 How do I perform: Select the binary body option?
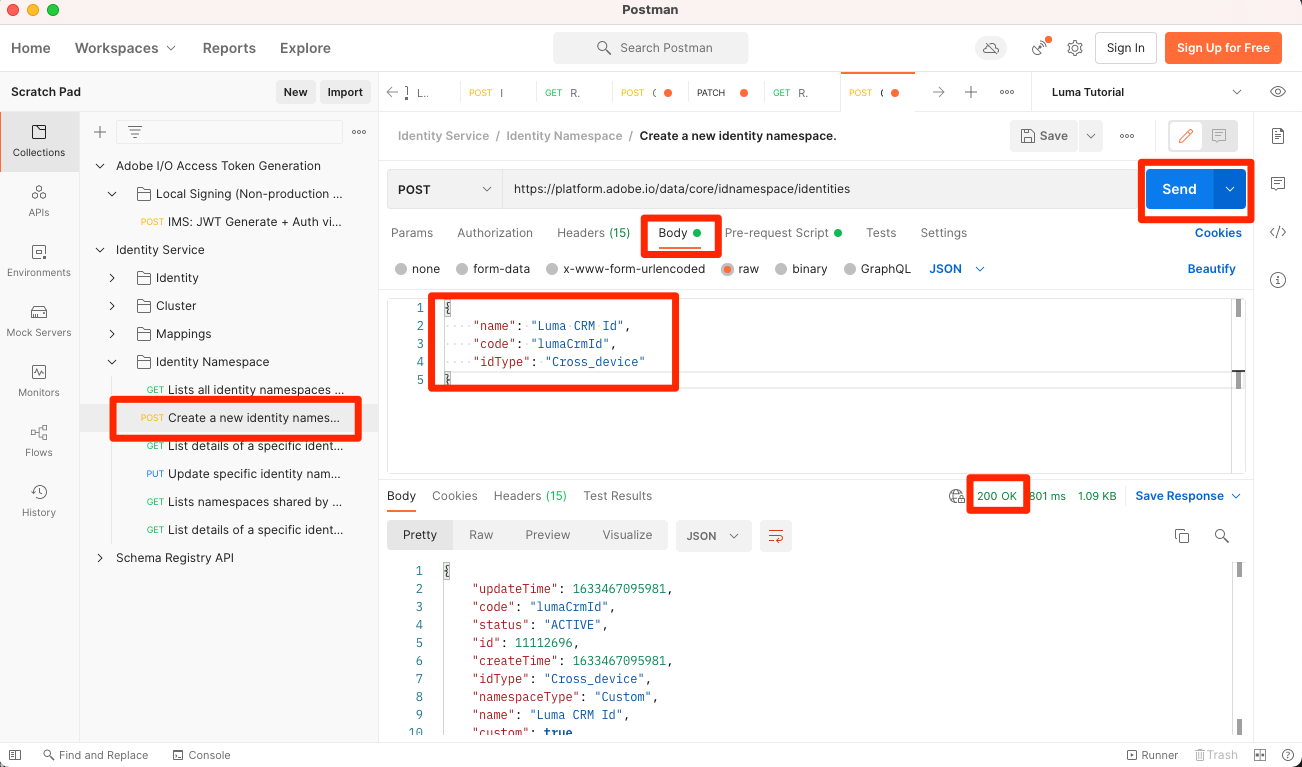click(782, 269)
